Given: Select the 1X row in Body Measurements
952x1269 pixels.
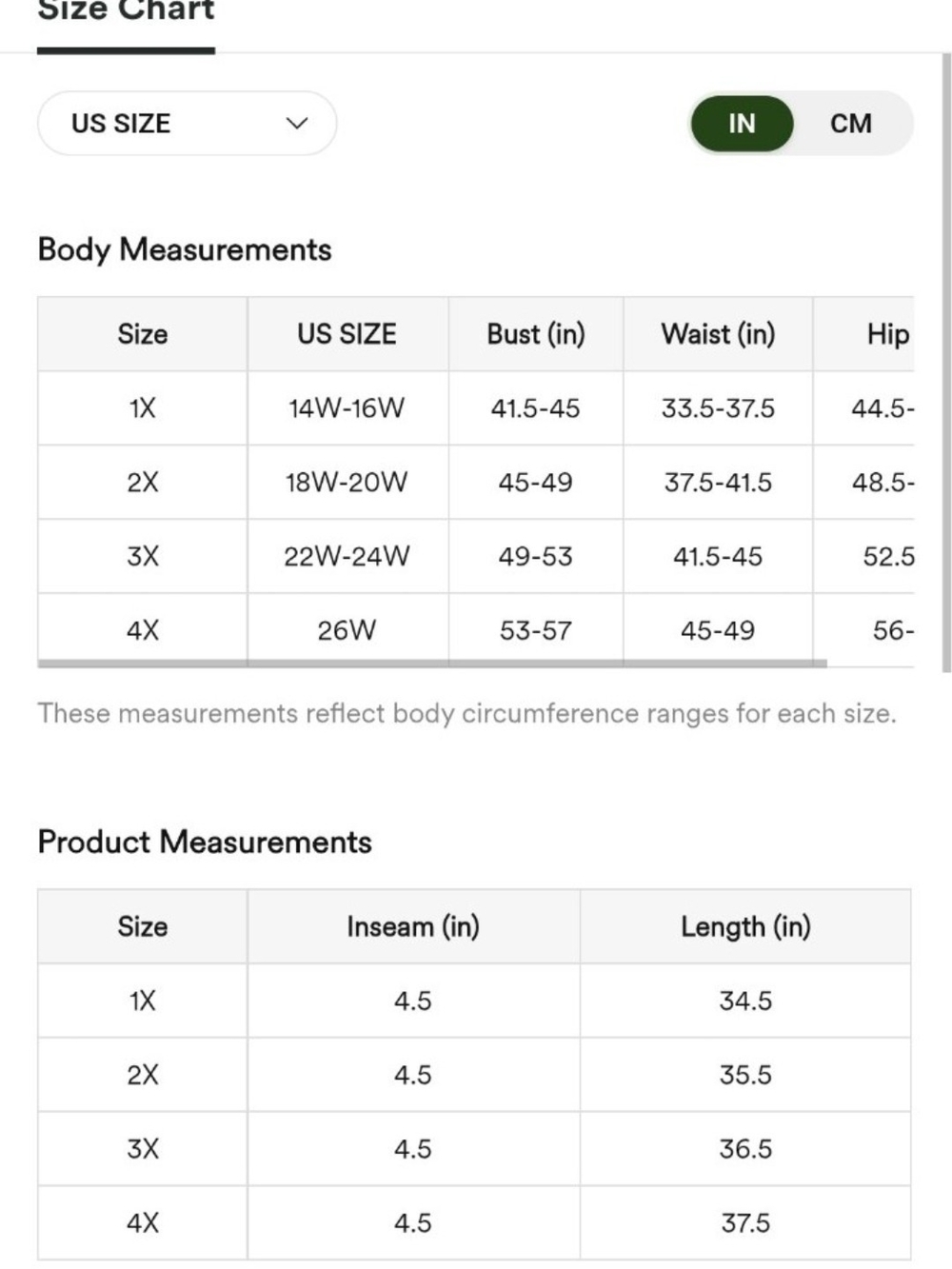Looking at the screenshot, I should (x=476, y=408).
